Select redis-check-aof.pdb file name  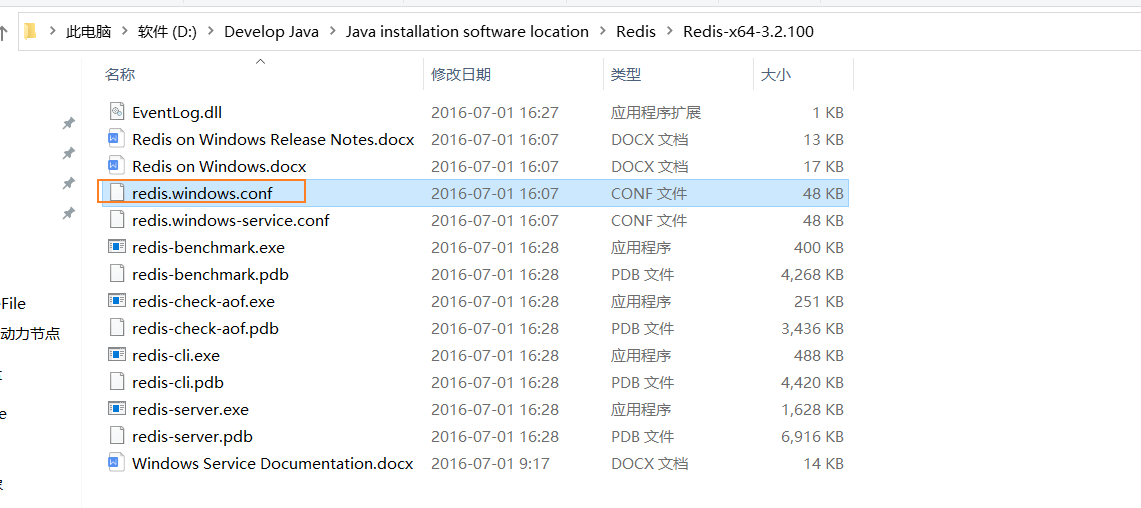(205, 328)
